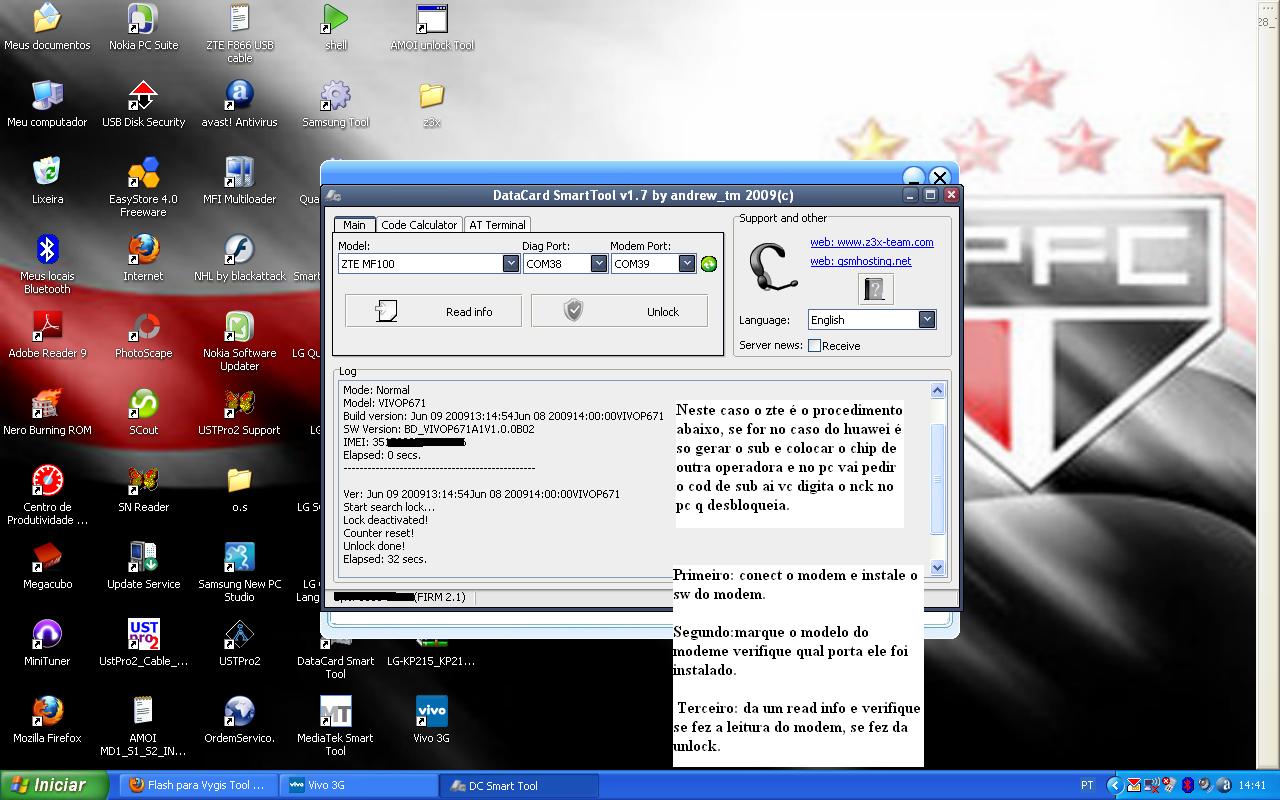This screenshot has height=800, width=1280.
Task: Open Meus locais Bluetooth icon
Action: (x=47, y=264)
